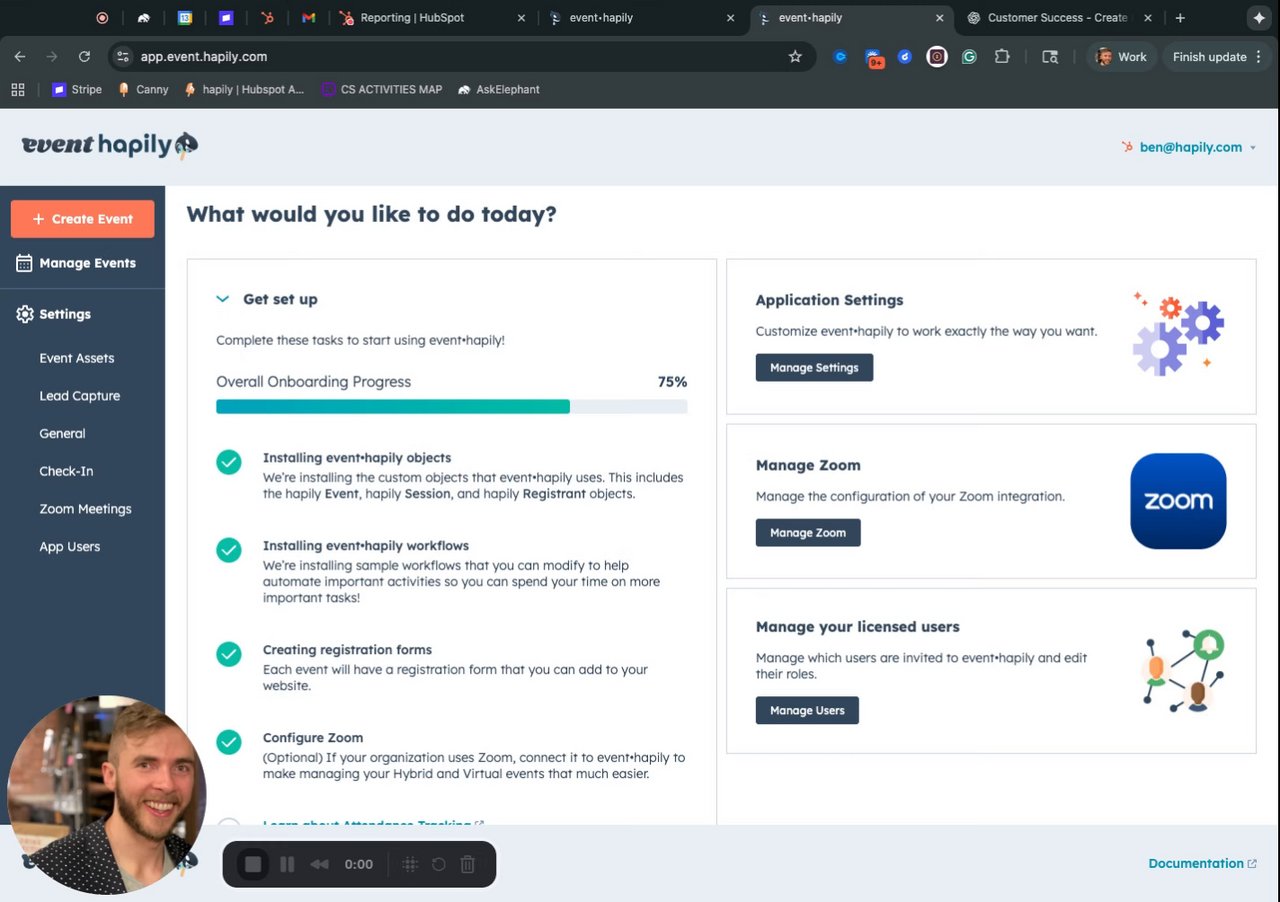Screen dimensions: 1280x902
Task: Click the green check for Installing event•hapily objects
Action: click(229, 462)
